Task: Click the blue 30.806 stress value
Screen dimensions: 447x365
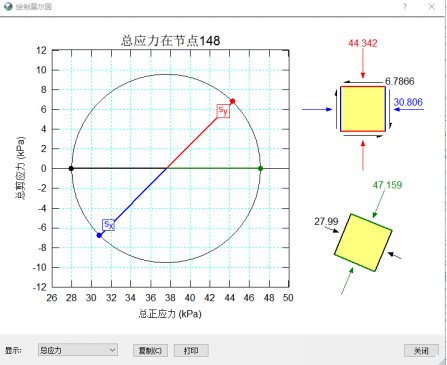Action: click(x=408, y=102)
